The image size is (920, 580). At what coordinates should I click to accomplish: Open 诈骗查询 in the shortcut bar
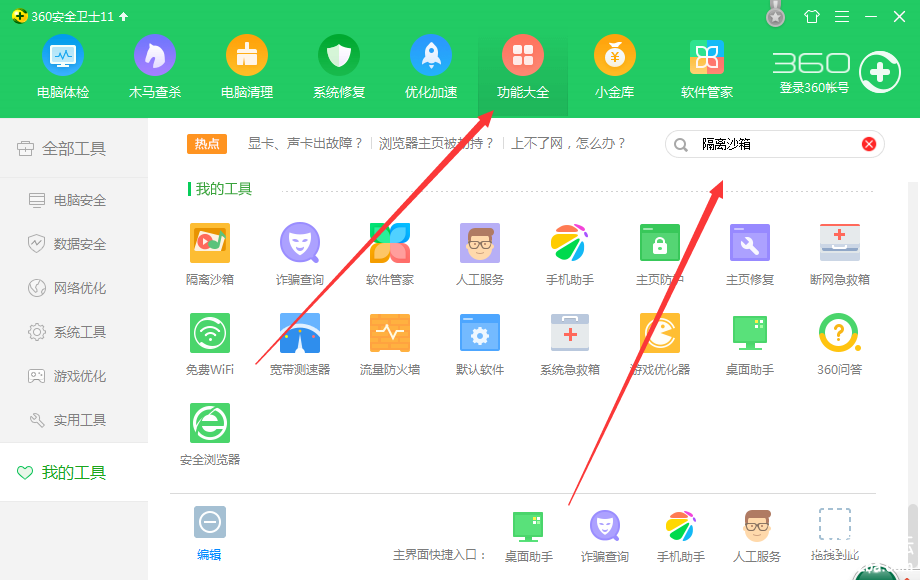coord(605,536)
